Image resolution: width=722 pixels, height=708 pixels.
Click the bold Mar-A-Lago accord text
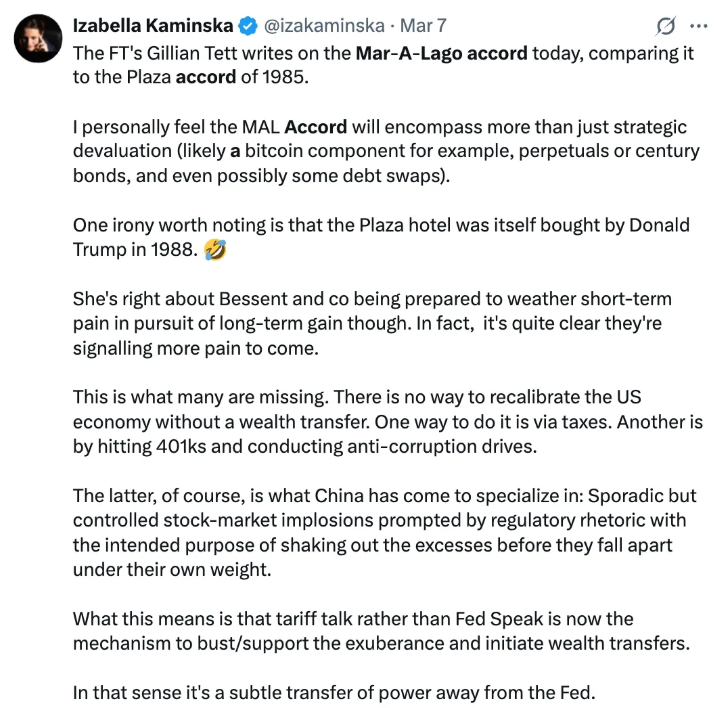click(x=442, y=53)
